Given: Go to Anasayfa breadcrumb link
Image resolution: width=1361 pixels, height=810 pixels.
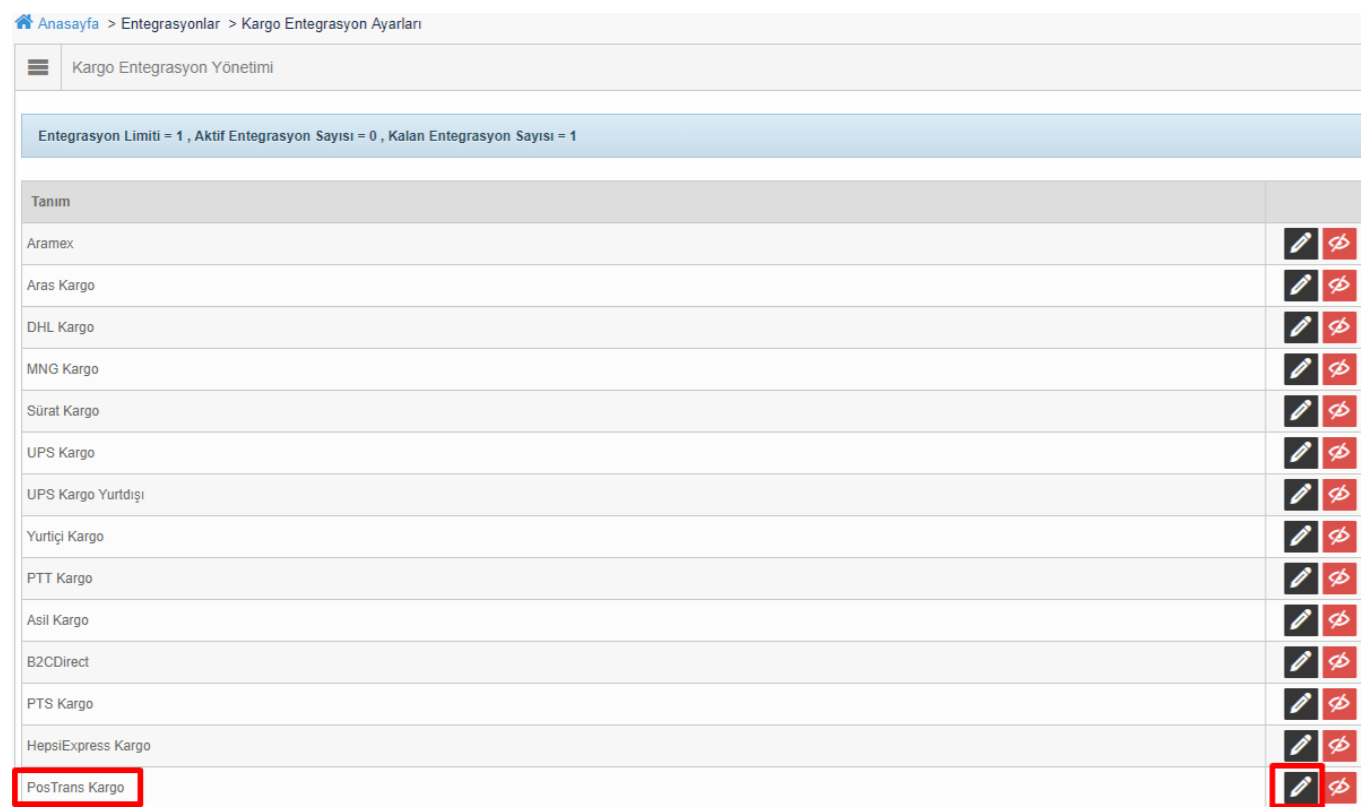Looking at the screenshot, I should tap(68, 24).
